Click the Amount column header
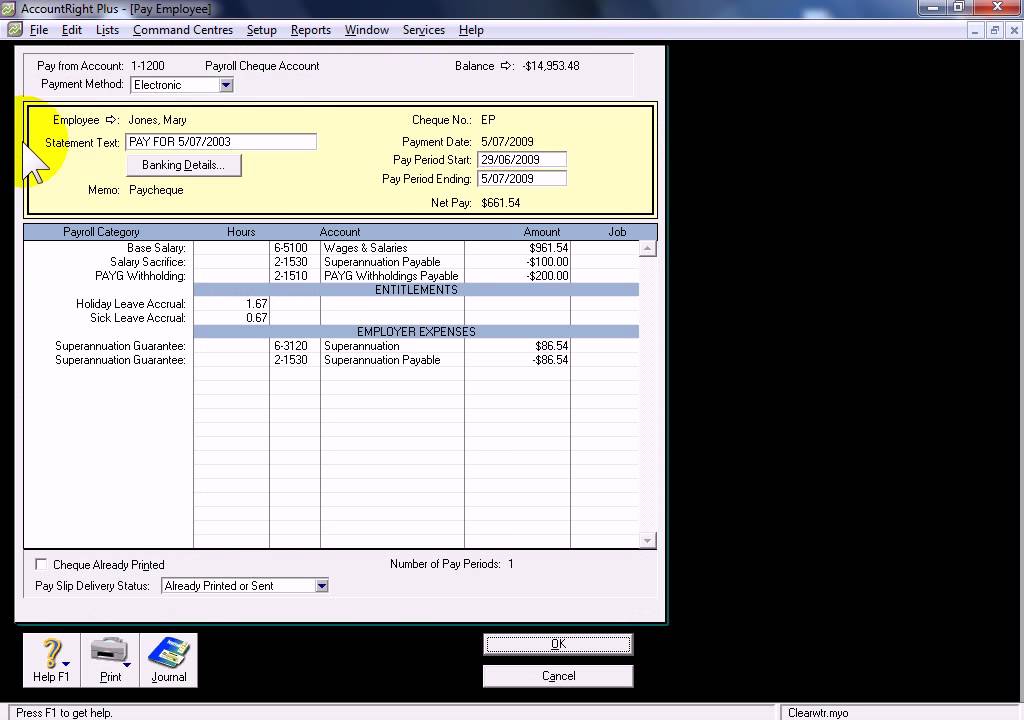 [x=541, y=232]
